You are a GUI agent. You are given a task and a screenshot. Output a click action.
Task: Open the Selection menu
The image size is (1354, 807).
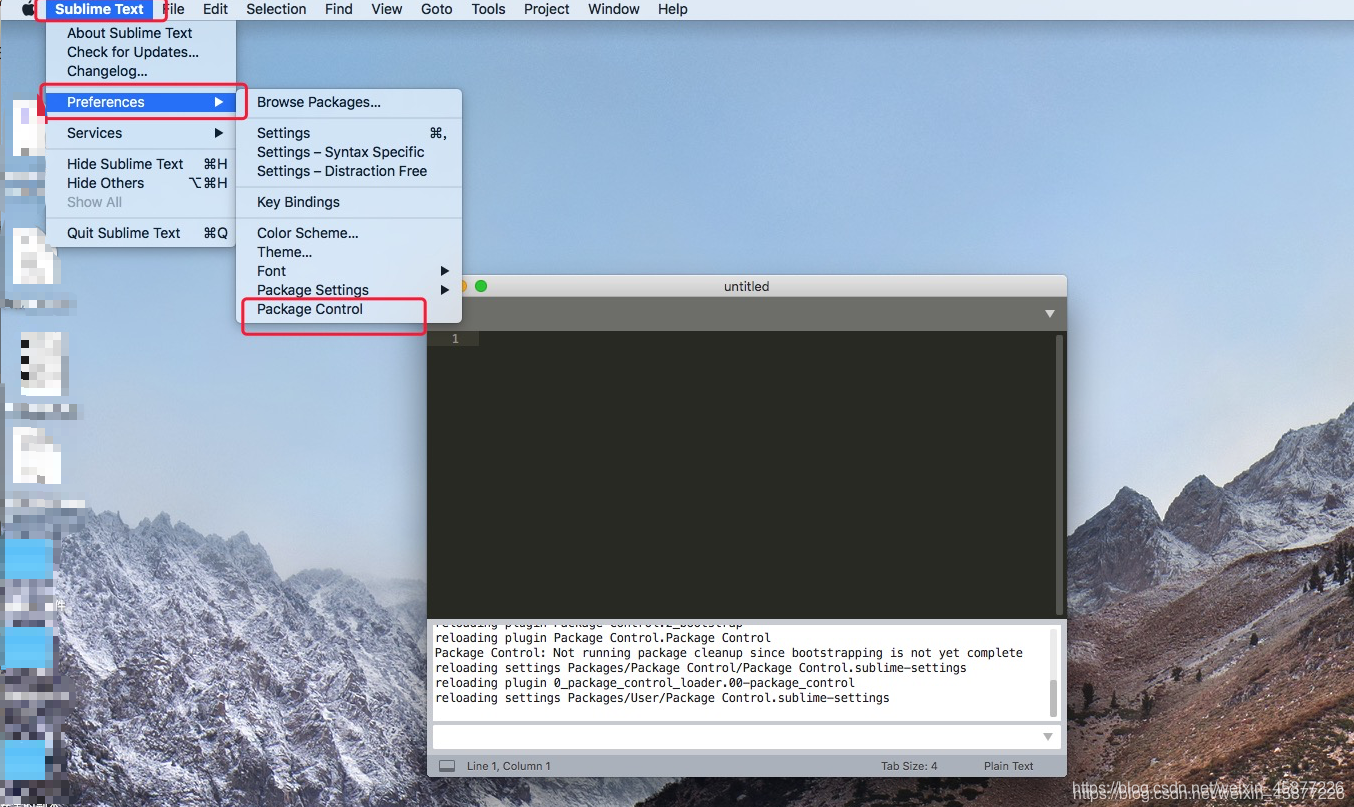click(x=276, y=9)
